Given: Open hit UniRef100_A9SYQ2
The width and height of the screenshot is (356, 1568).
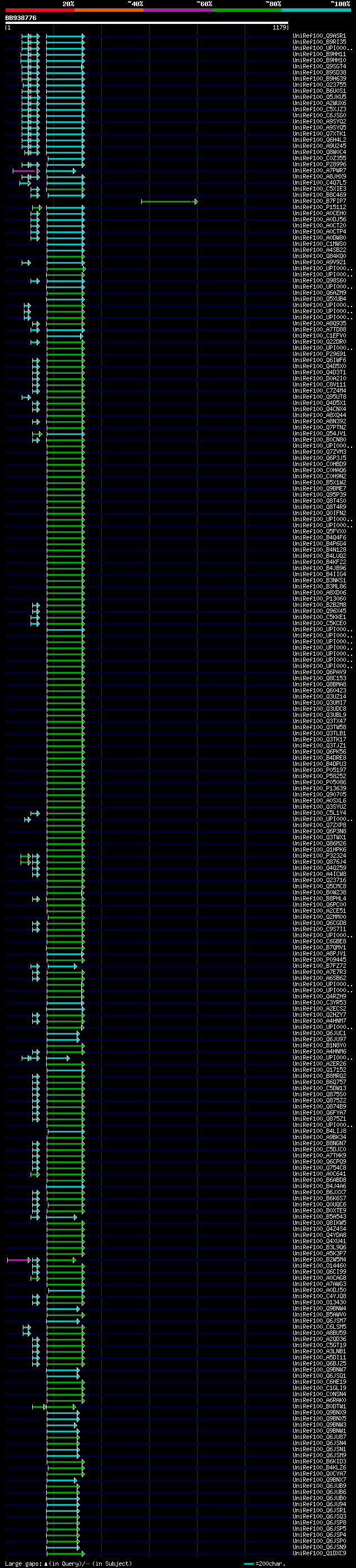Looking at the screenshot, I should pyautogui.click(x=319, y=122).
